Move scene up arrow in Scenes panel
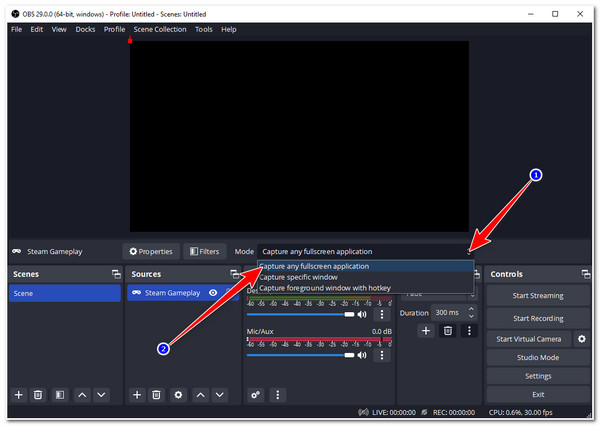600x426 pixels. [x=82, y=395]
